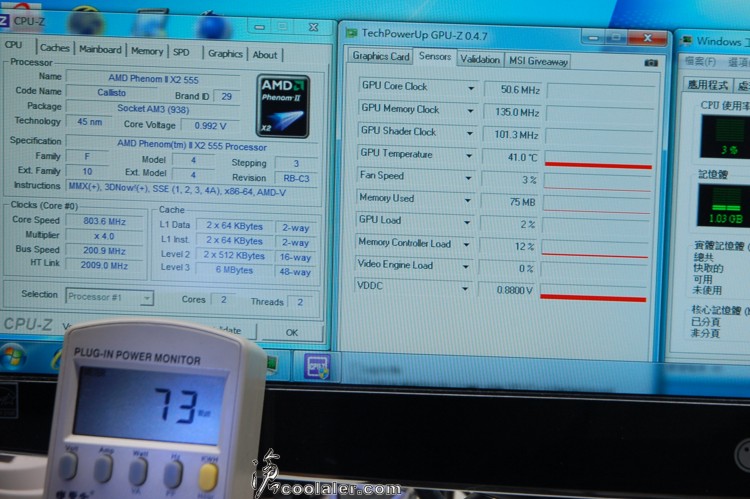Click the 50.6 MHz core clock value
Image resolution: width=750 pixels, height=499 pixels.
[x=513, y=89]
